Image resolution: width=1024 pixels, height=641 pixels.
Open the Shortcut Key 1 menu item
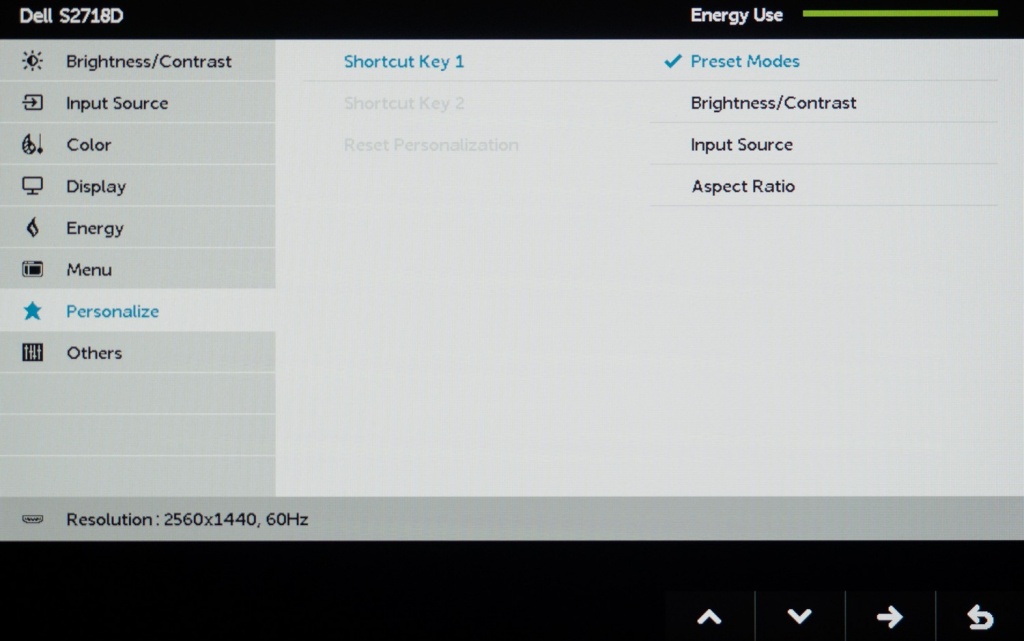point(404,61)
